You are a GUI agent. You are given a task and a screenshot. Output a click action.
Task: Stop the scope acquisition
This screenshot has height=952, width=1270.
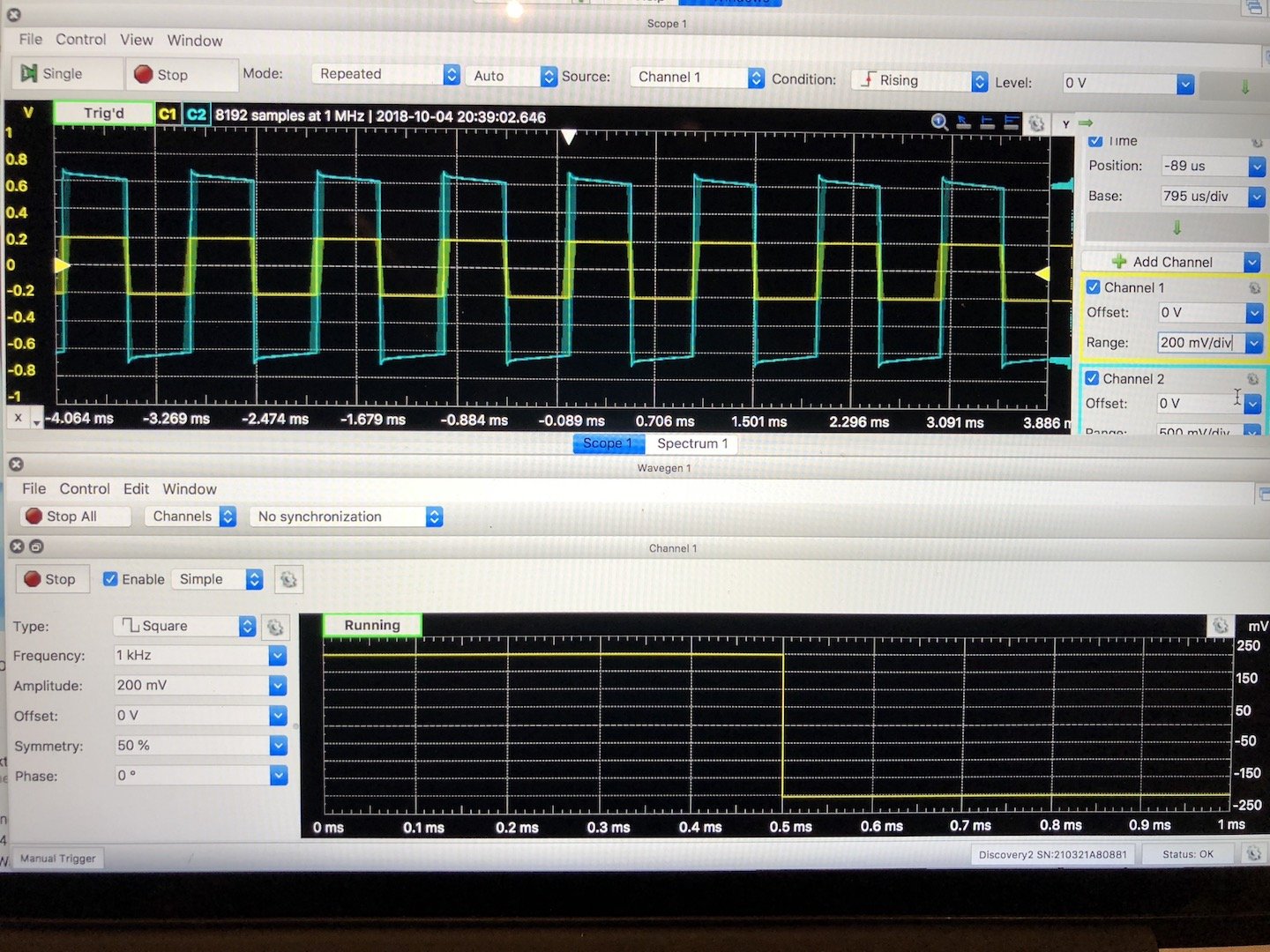click(182, 75)
